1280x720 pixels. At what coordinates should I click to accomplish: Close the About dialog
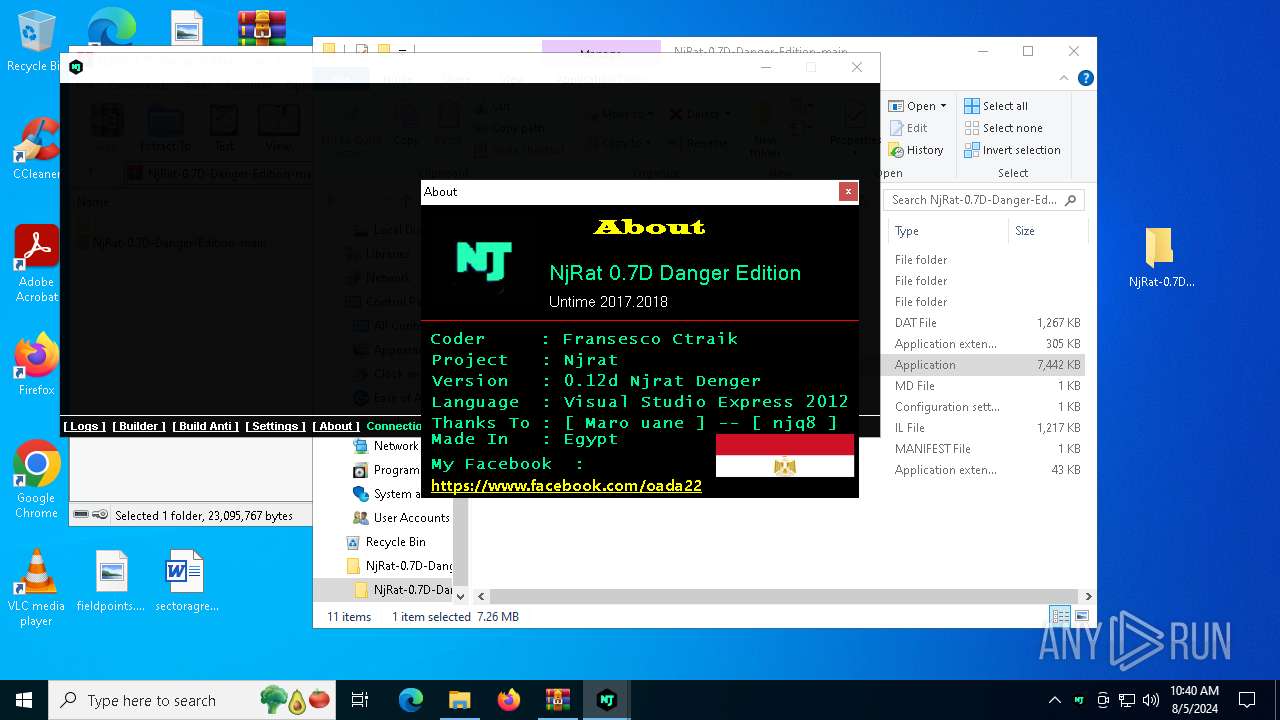(x=848, y=192)
